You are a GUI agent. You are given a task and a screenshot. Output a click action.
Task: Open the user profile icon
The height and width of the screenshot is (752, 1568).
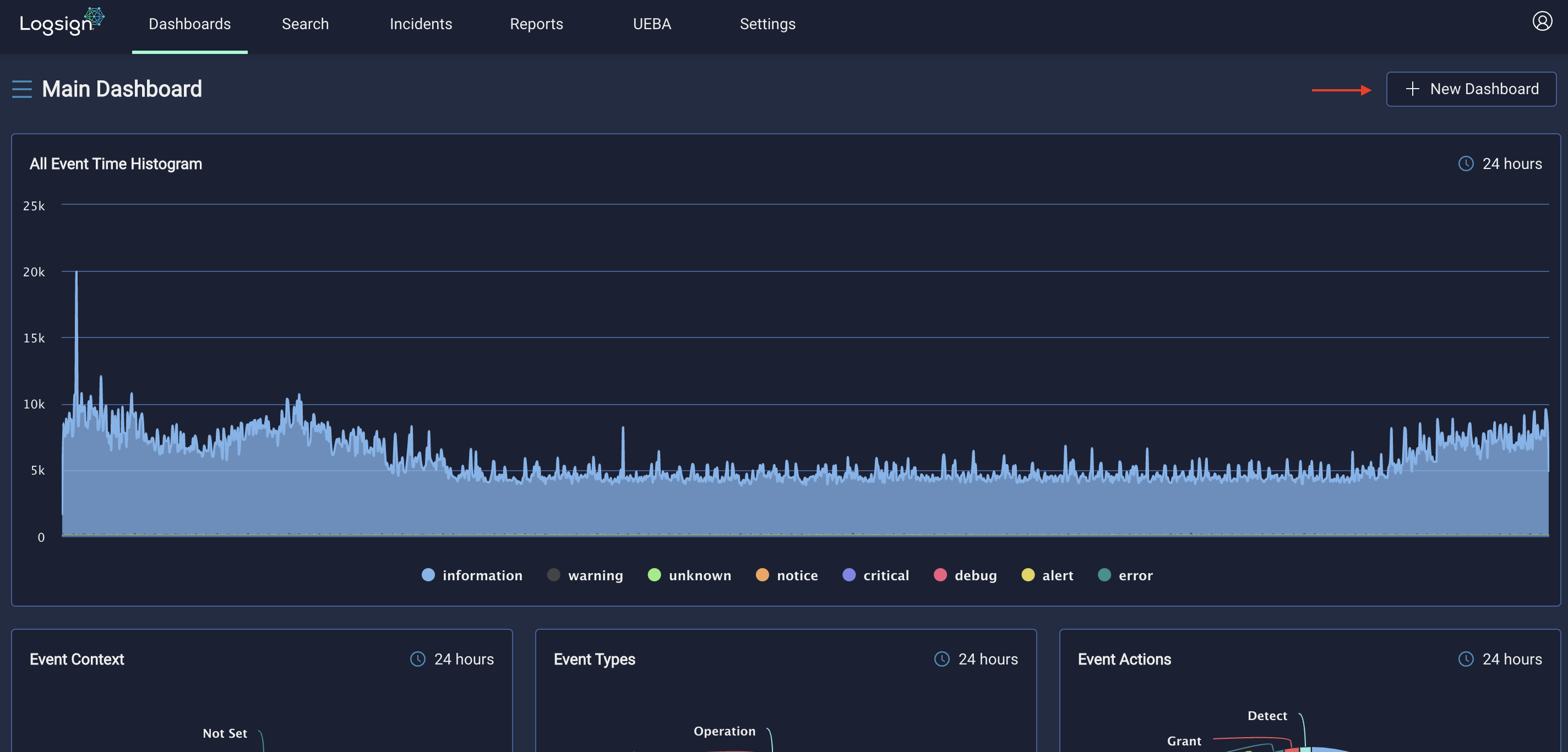pos(1542,21)
